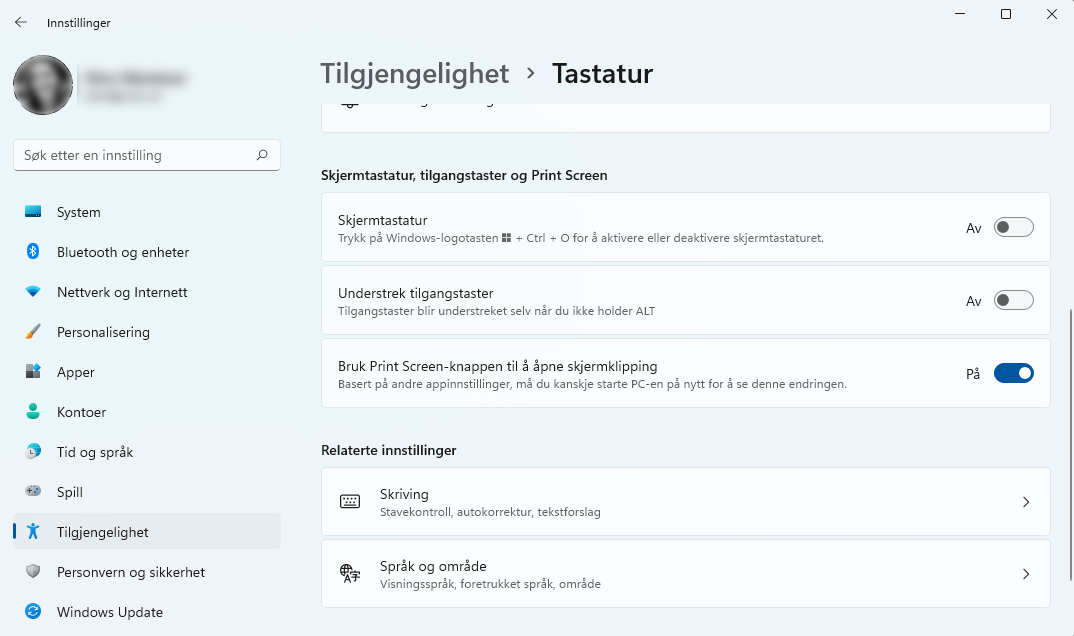
Task: Click the Skriving keyboard icon
Action: [x=348, y=501]
